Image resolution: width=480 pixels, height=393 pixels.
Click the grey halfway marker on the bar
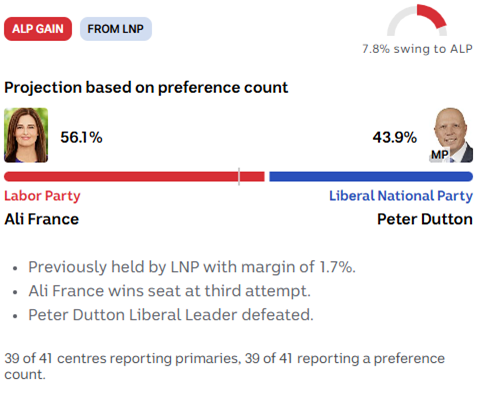(239, 176)
